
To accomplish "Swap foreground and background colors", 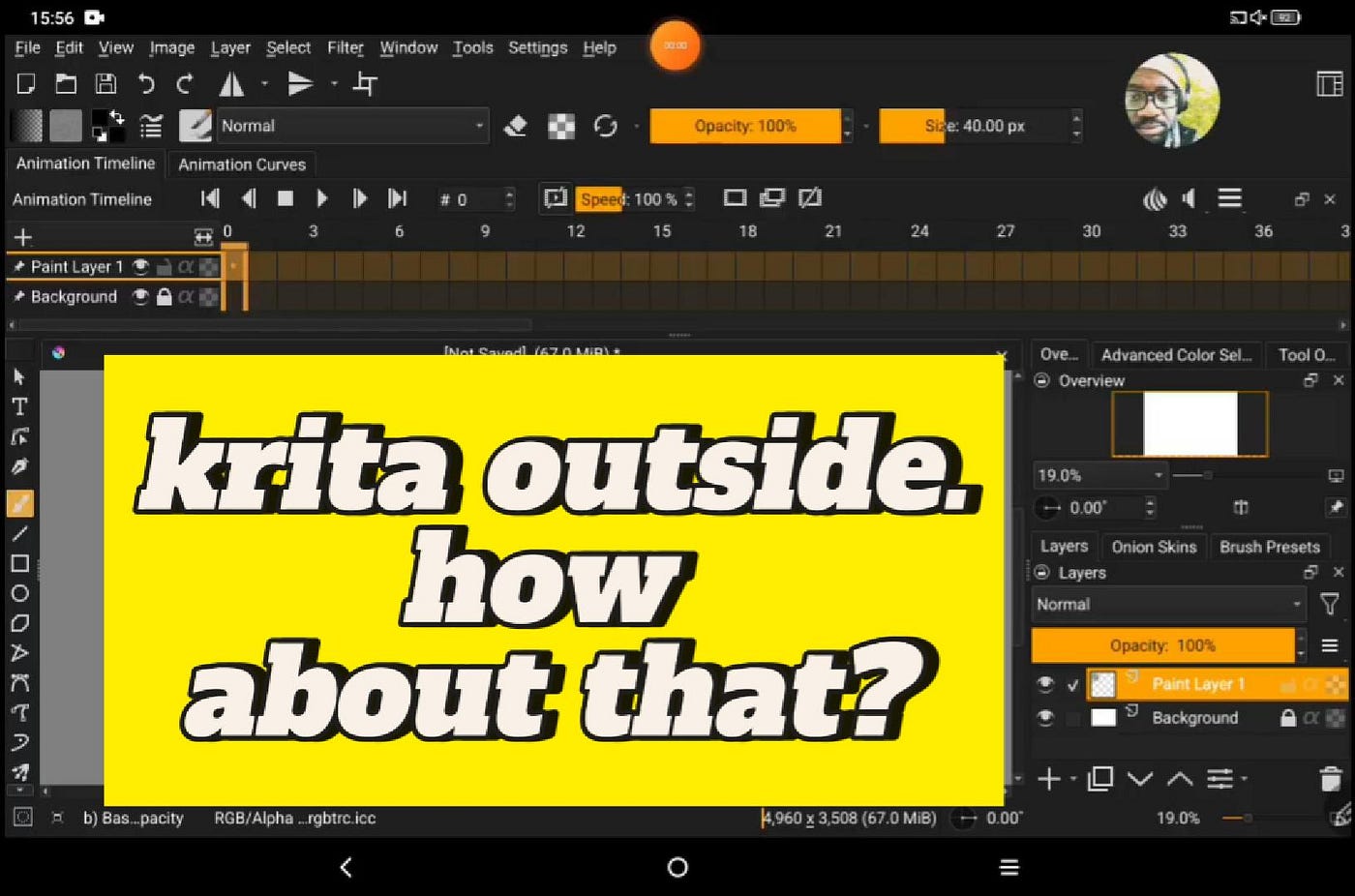I will tap(118, 116).
